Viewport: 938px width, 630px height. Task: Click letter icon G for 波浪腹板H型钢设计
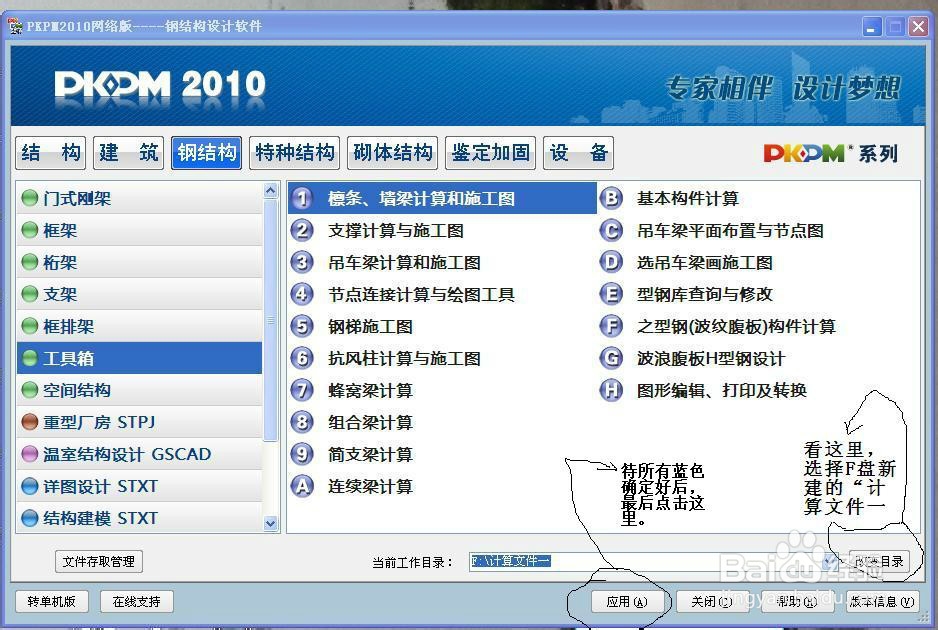(x=611, y=358)
